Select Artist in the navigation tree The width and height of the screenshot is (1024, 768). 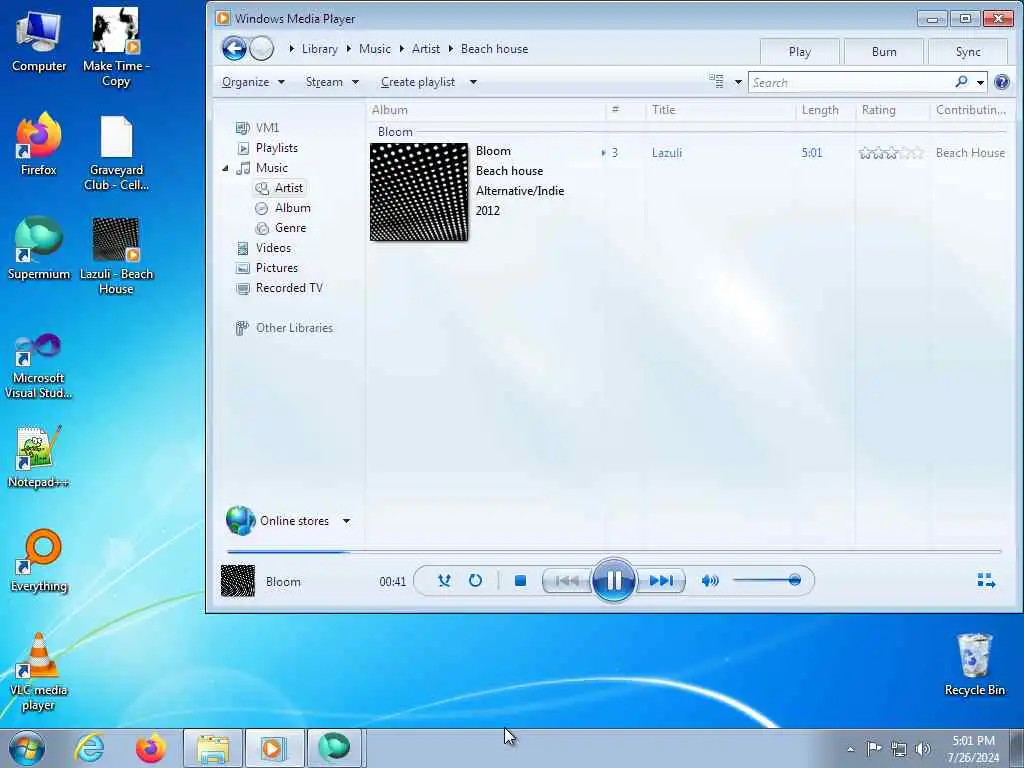tap(280, 188)
